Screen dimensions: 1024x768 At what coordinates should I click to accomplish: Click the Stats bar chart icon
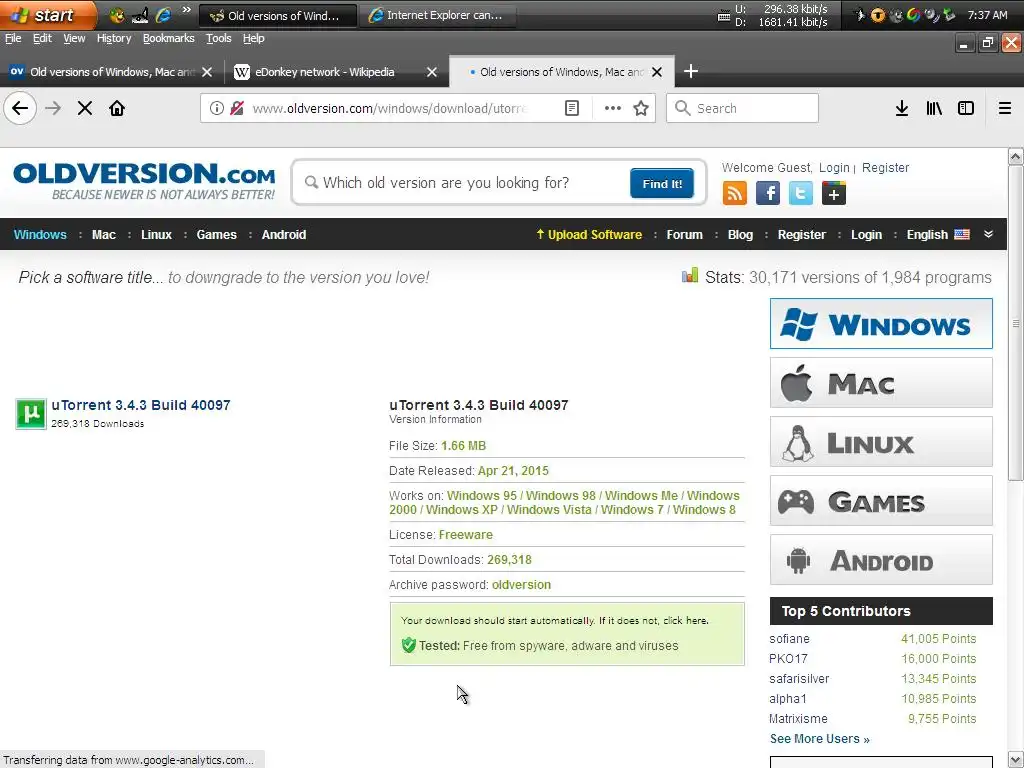point(690,276)
